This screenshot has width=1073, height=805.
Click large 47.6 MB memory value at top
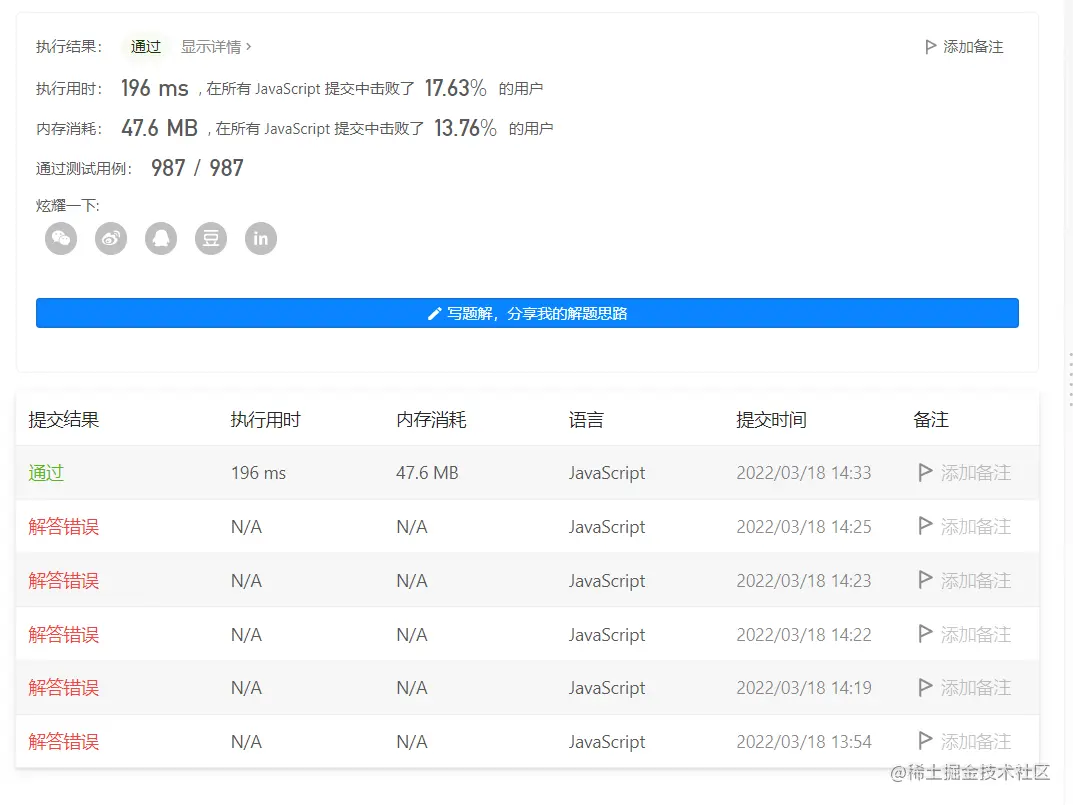pyautogui.click(x=159, y=127)
